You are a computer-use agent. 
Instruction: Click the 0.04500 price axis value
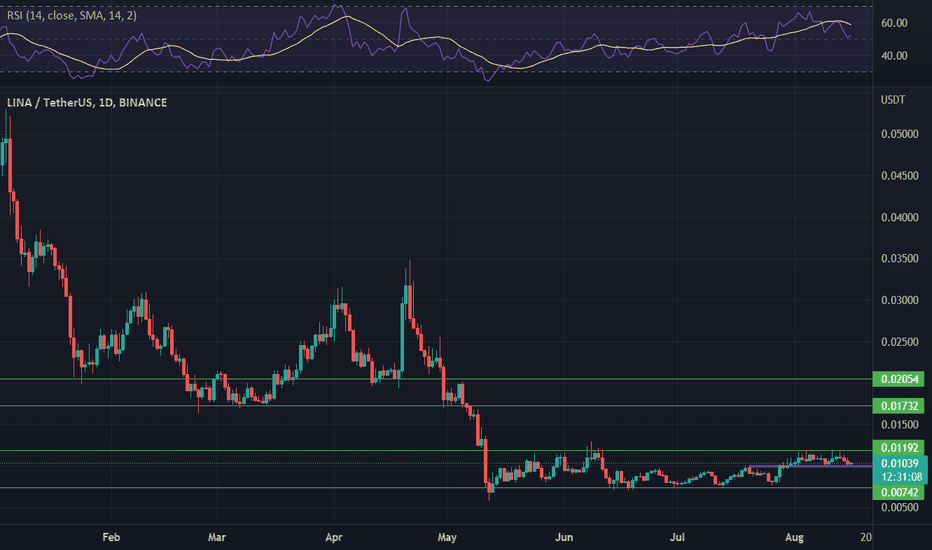pyautogui.click(x=899, y=176)
